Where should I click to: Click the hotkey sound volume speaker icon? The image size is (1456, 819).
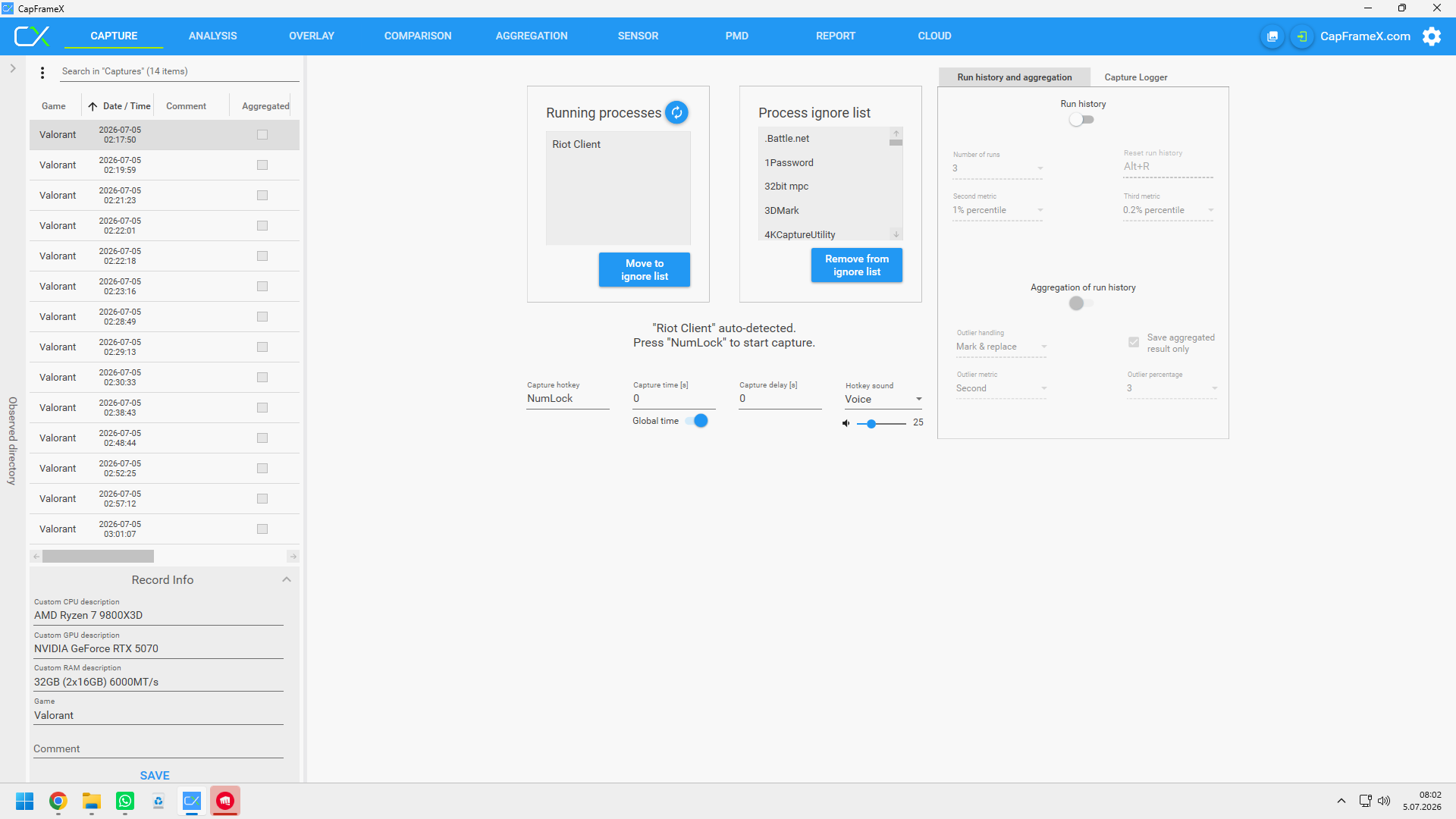[846, 423]
